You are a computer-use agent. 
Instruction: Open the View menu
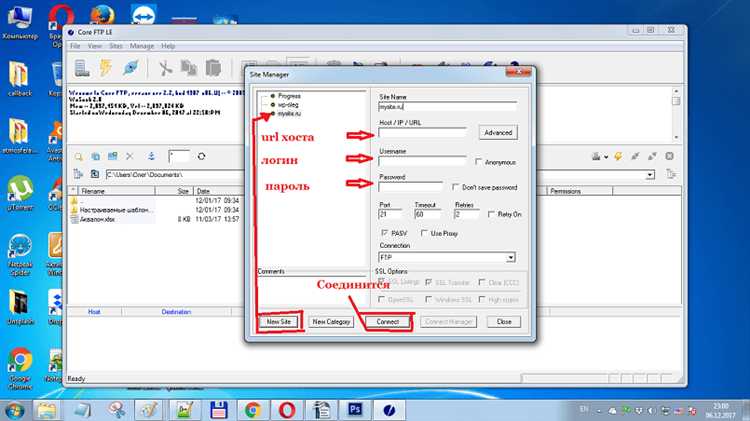click(x=95, y=46)
